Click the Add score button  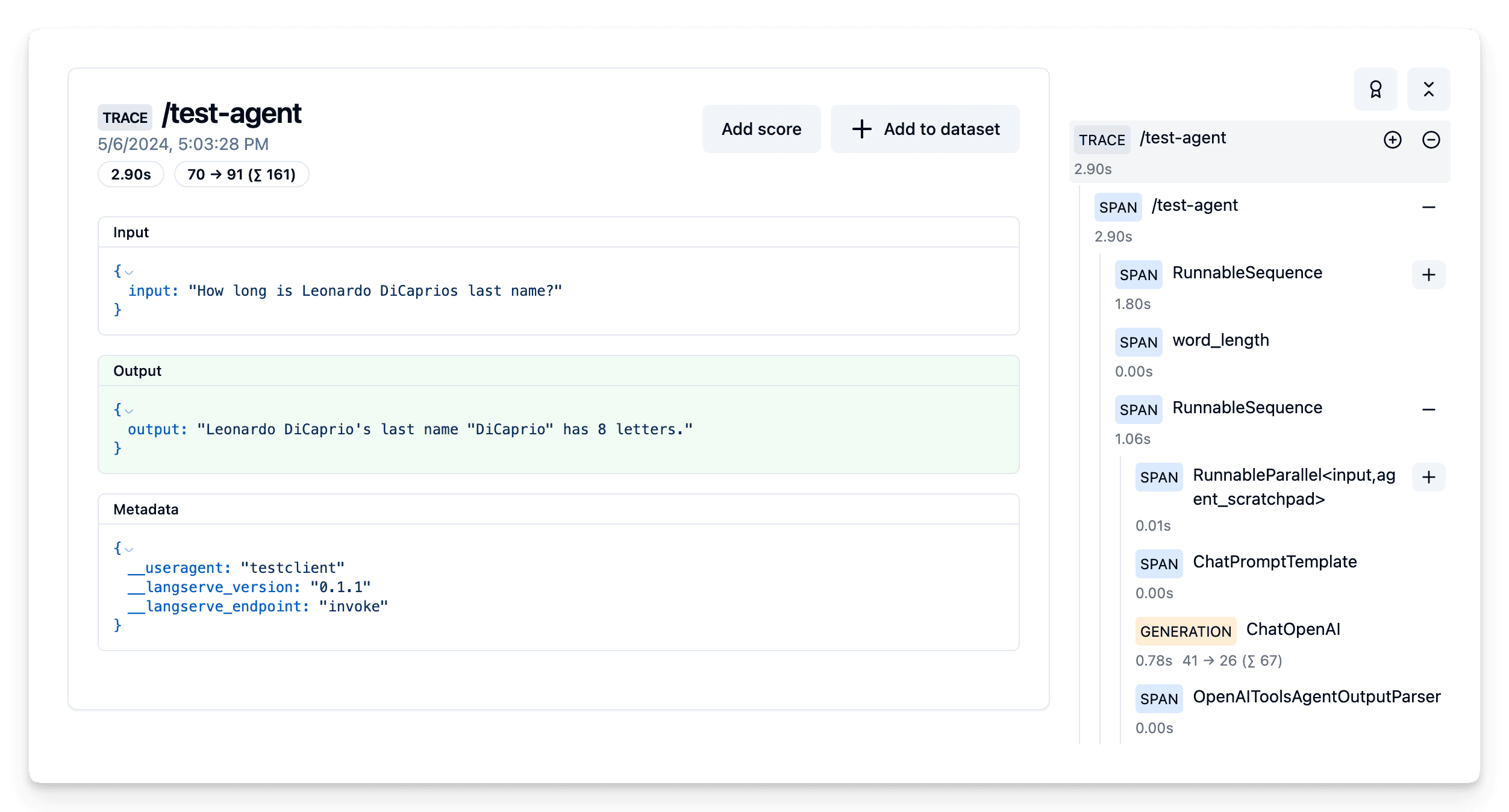761,129
